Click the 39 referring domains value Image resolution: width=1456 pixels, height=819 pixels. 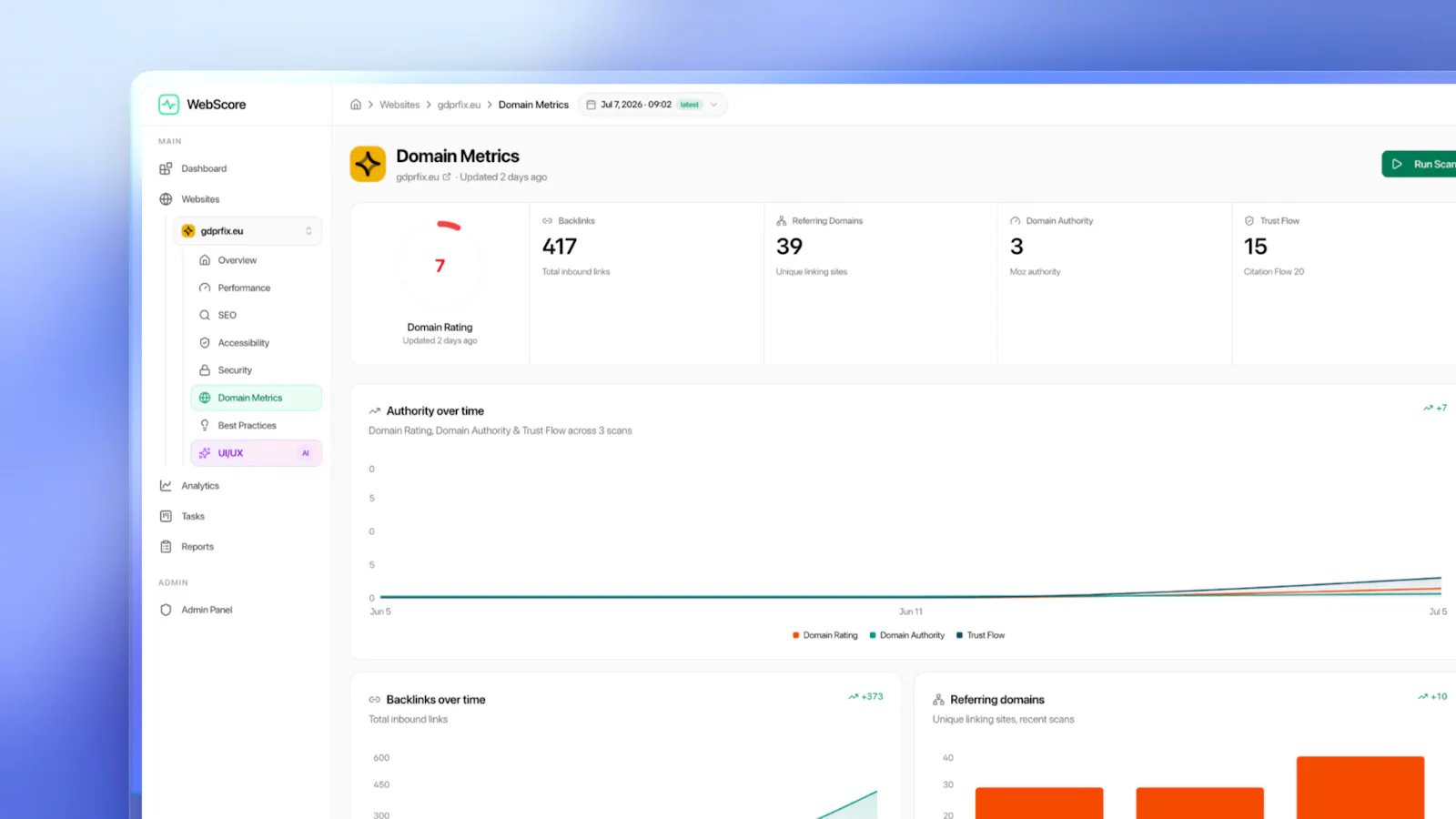pyautogui.click(x=790, y=247)
